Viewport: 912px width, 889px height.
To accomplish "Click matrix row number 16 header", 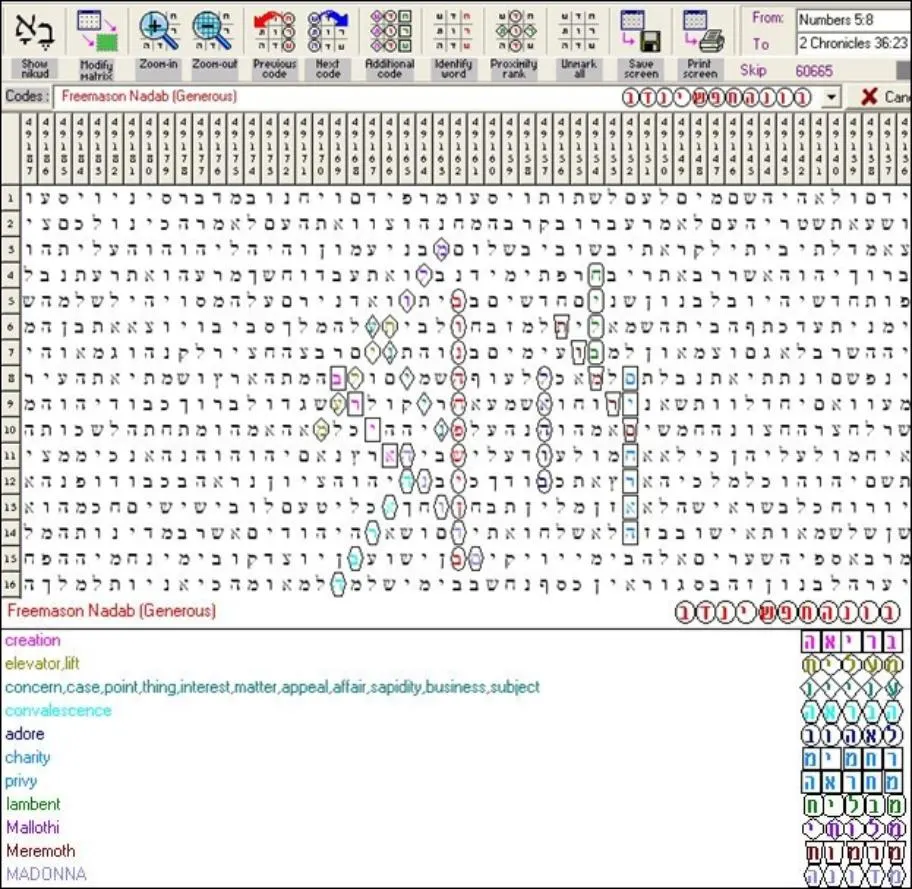I will (10, 584).
